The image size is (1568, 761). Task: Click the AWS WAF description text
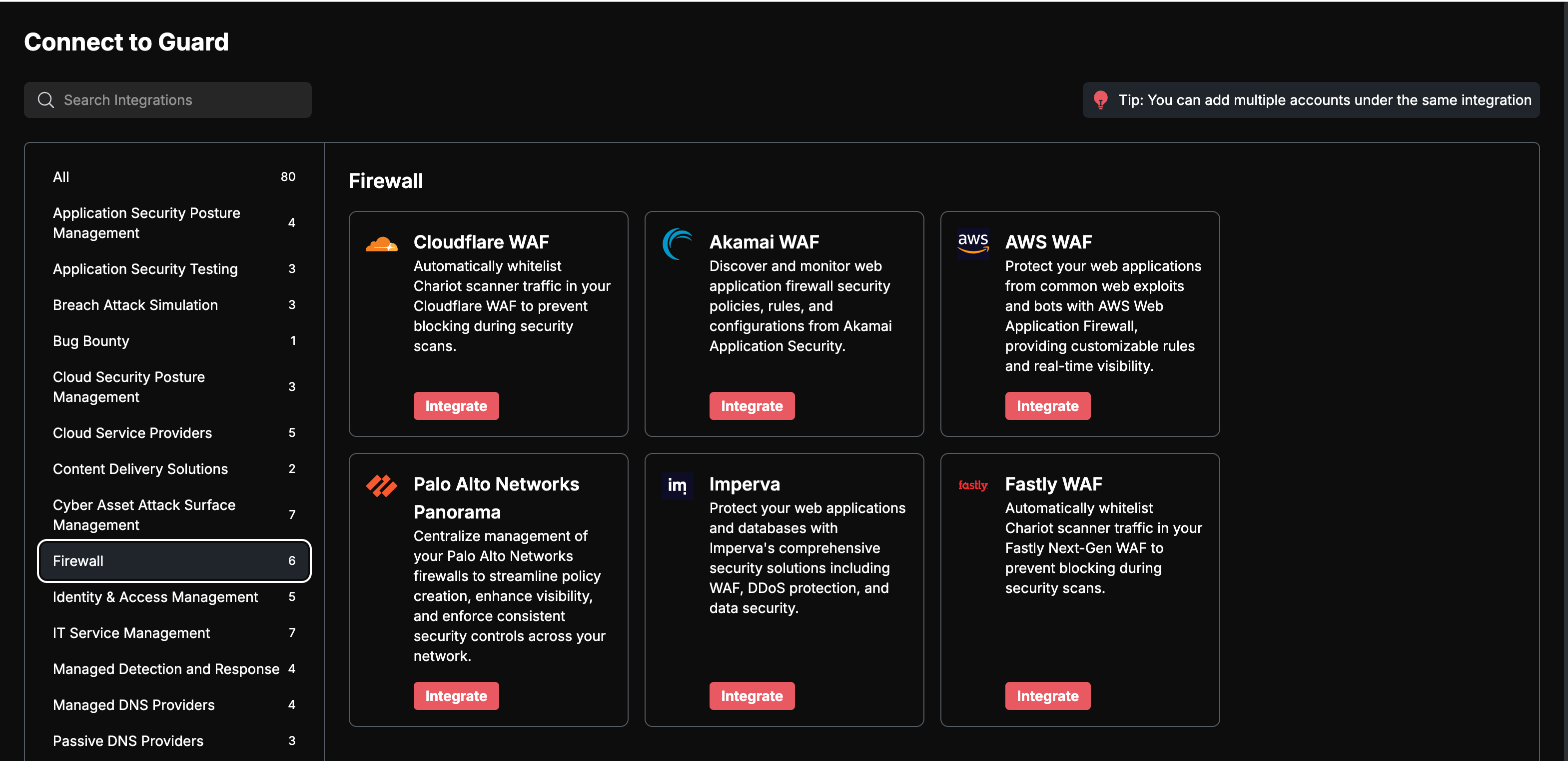(x=1103, y=315)
